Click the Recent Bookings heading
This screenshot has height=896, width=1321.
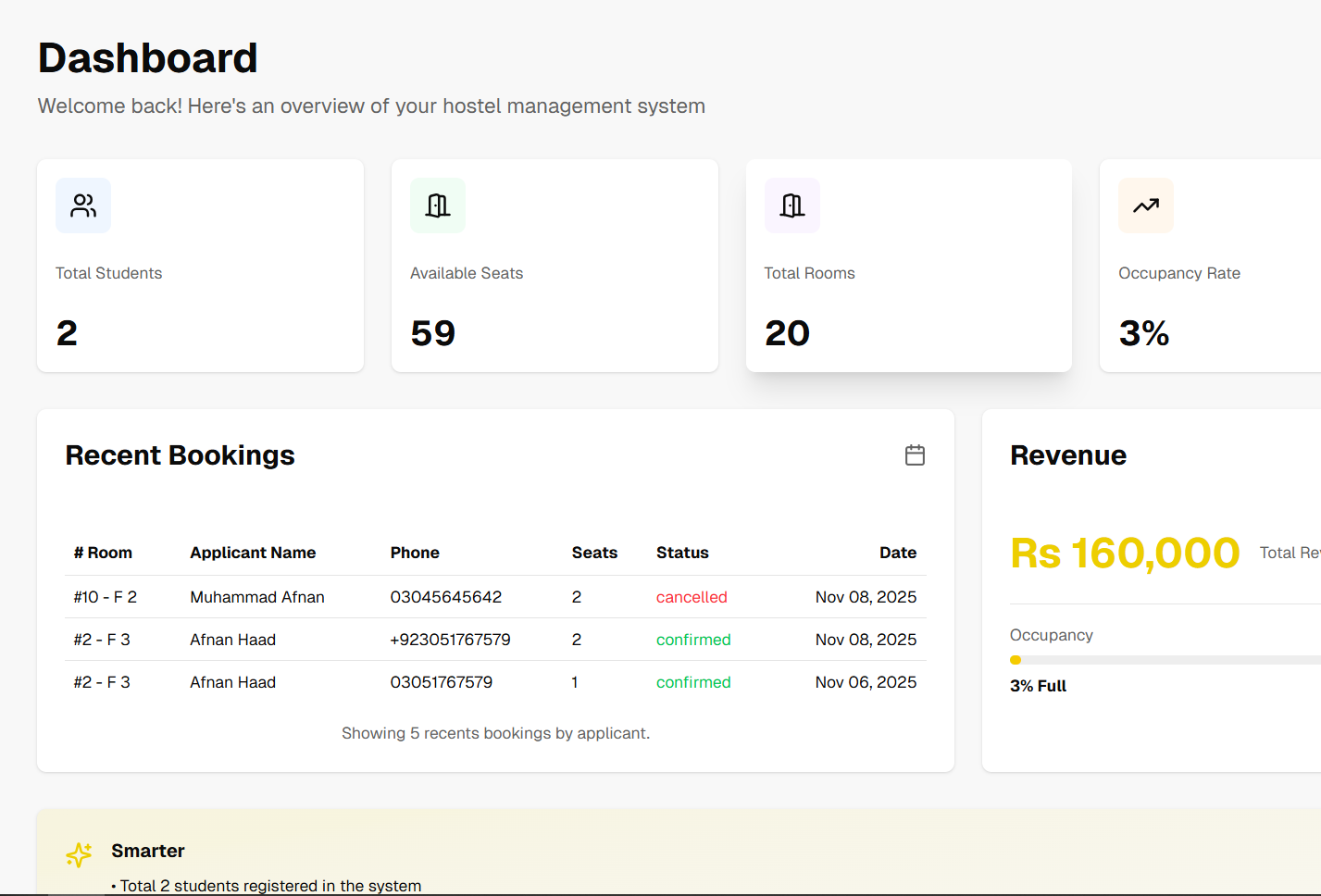point(180,455)
